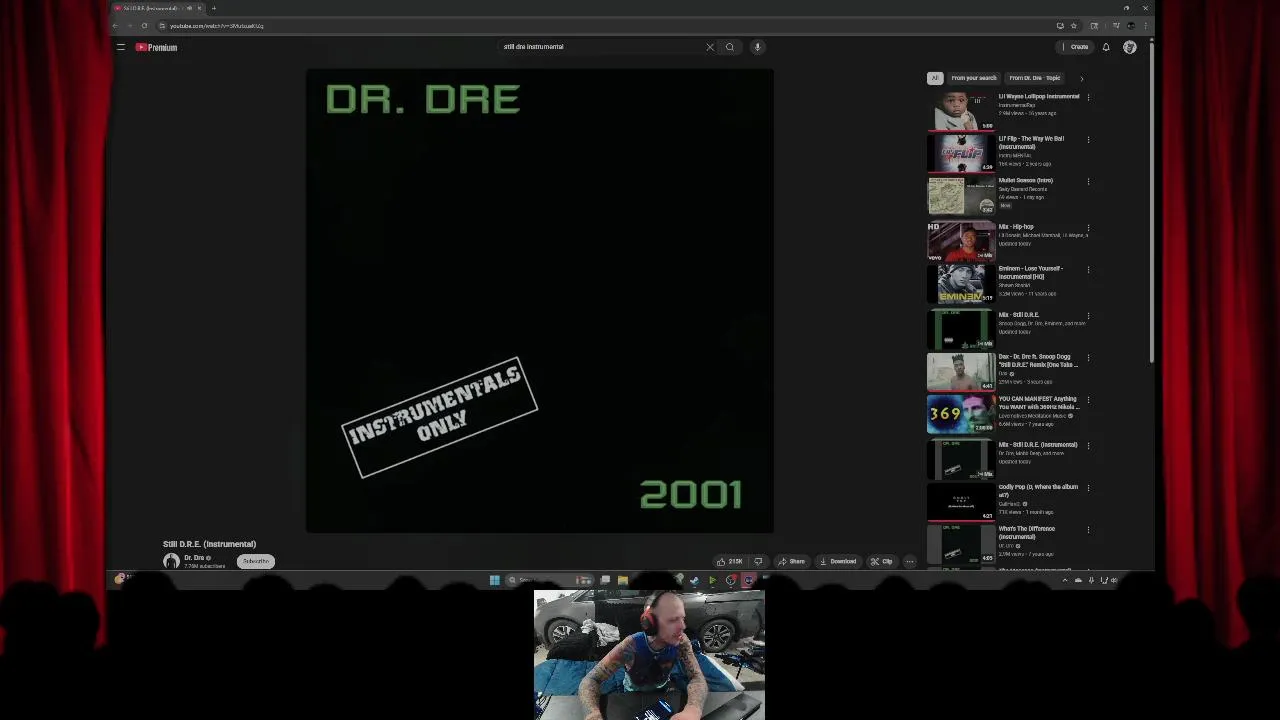This screenshot has height=720, width=1280.
Task: Open the Dr. Dre channel avatar
Action: click(x=171, y=561)
